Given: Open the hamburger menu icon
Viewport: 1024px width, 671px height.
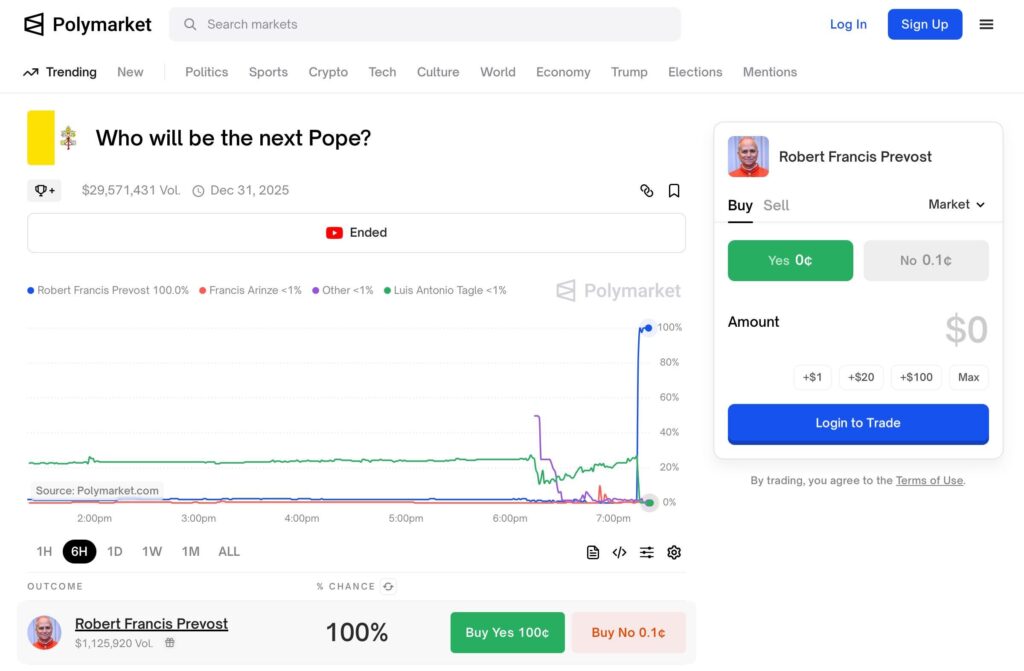Looking at the screenshot, I should click(986, 24).
